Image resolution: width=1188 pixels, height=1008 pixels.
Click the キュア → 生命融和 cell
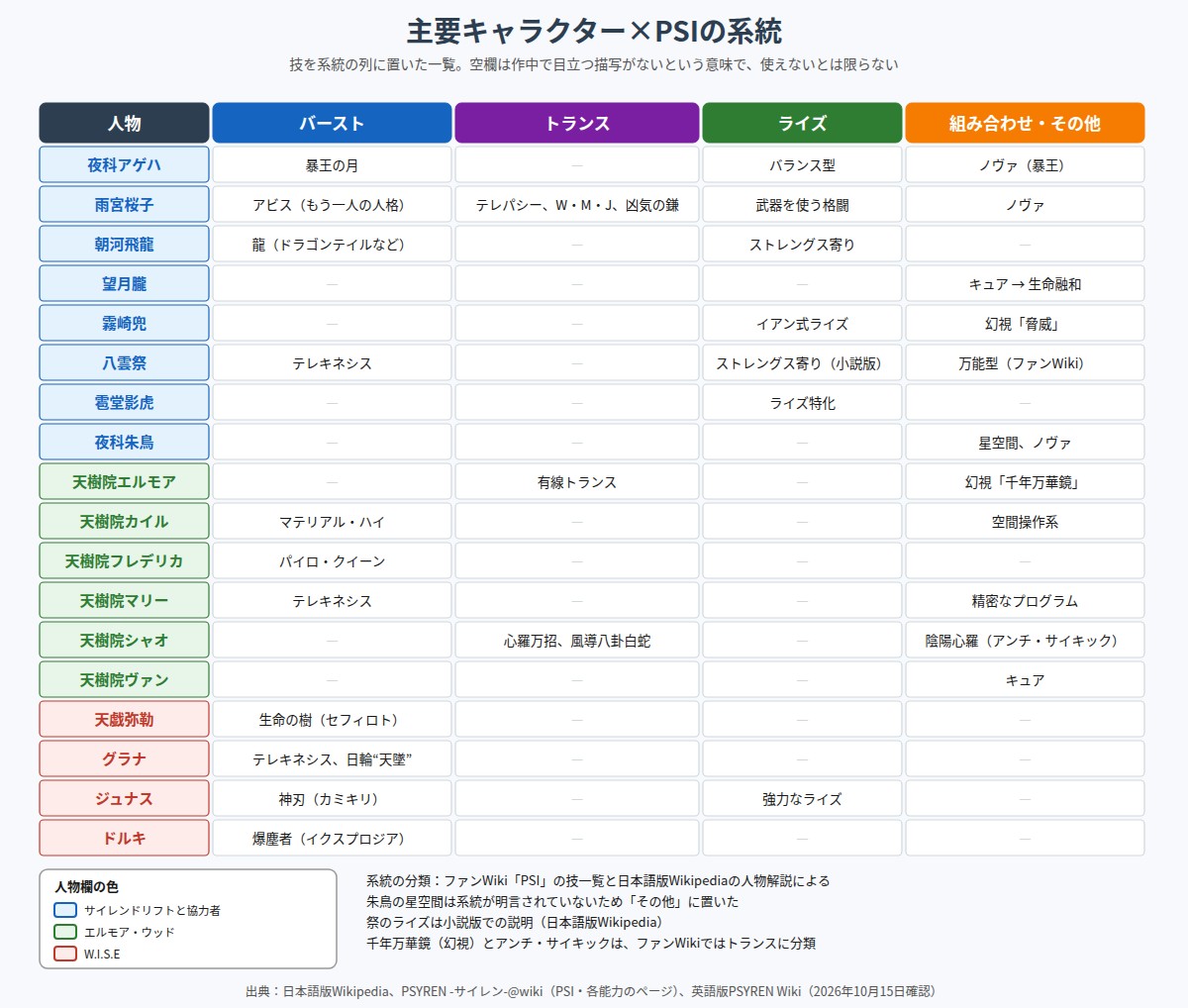[x=1025, y=283]
